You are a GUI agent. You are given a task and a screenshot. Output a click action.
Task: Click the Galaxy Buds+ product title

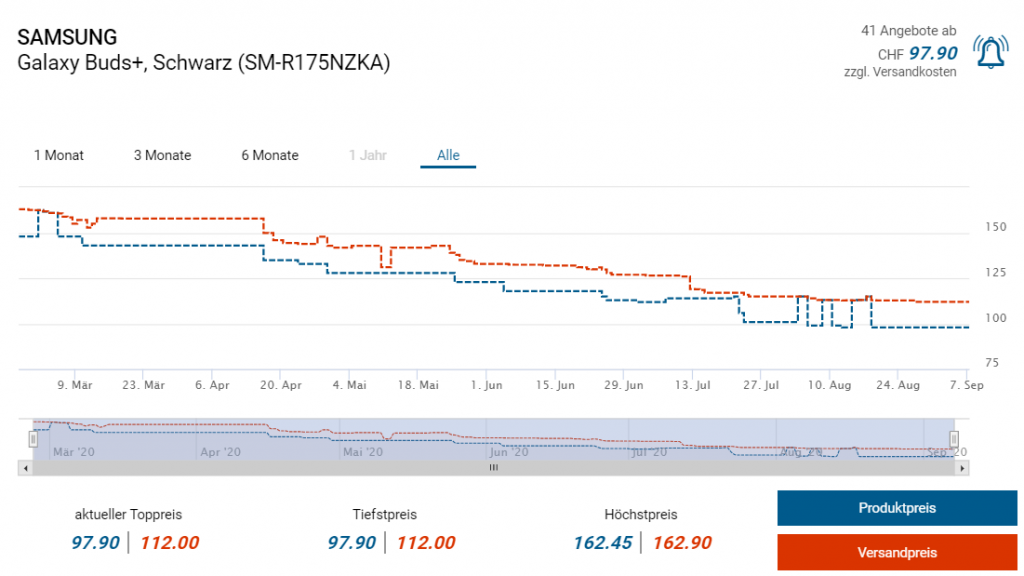click(204, 62)
